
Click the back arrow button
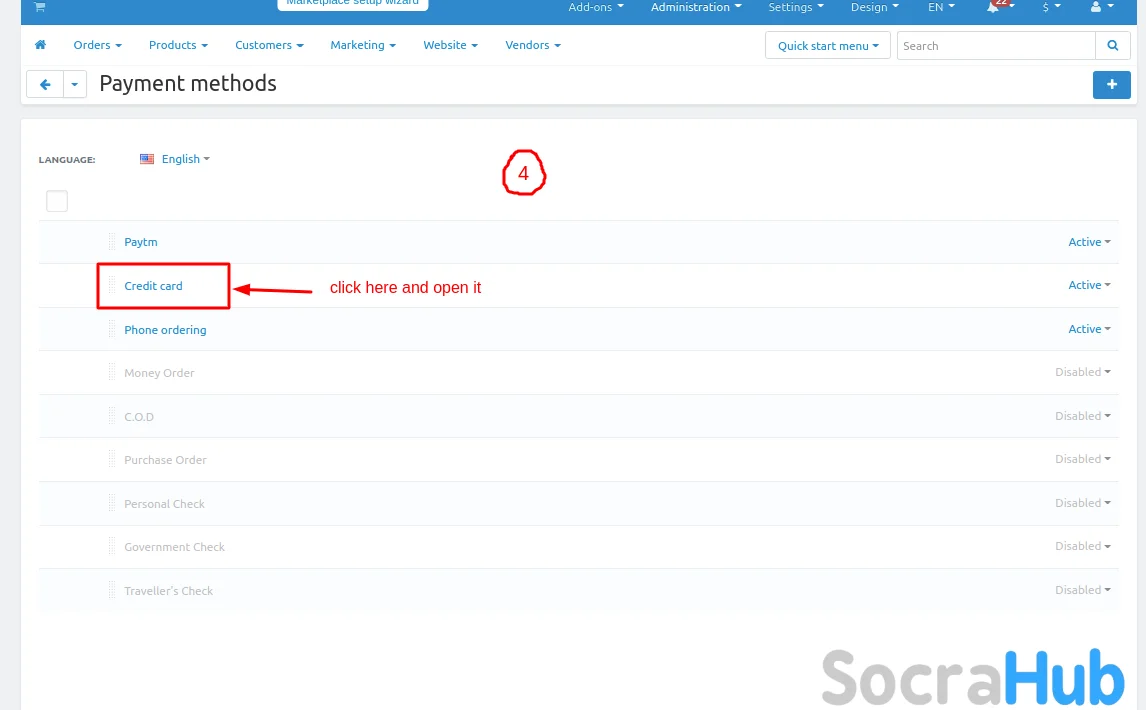click(x=45, y=84)
